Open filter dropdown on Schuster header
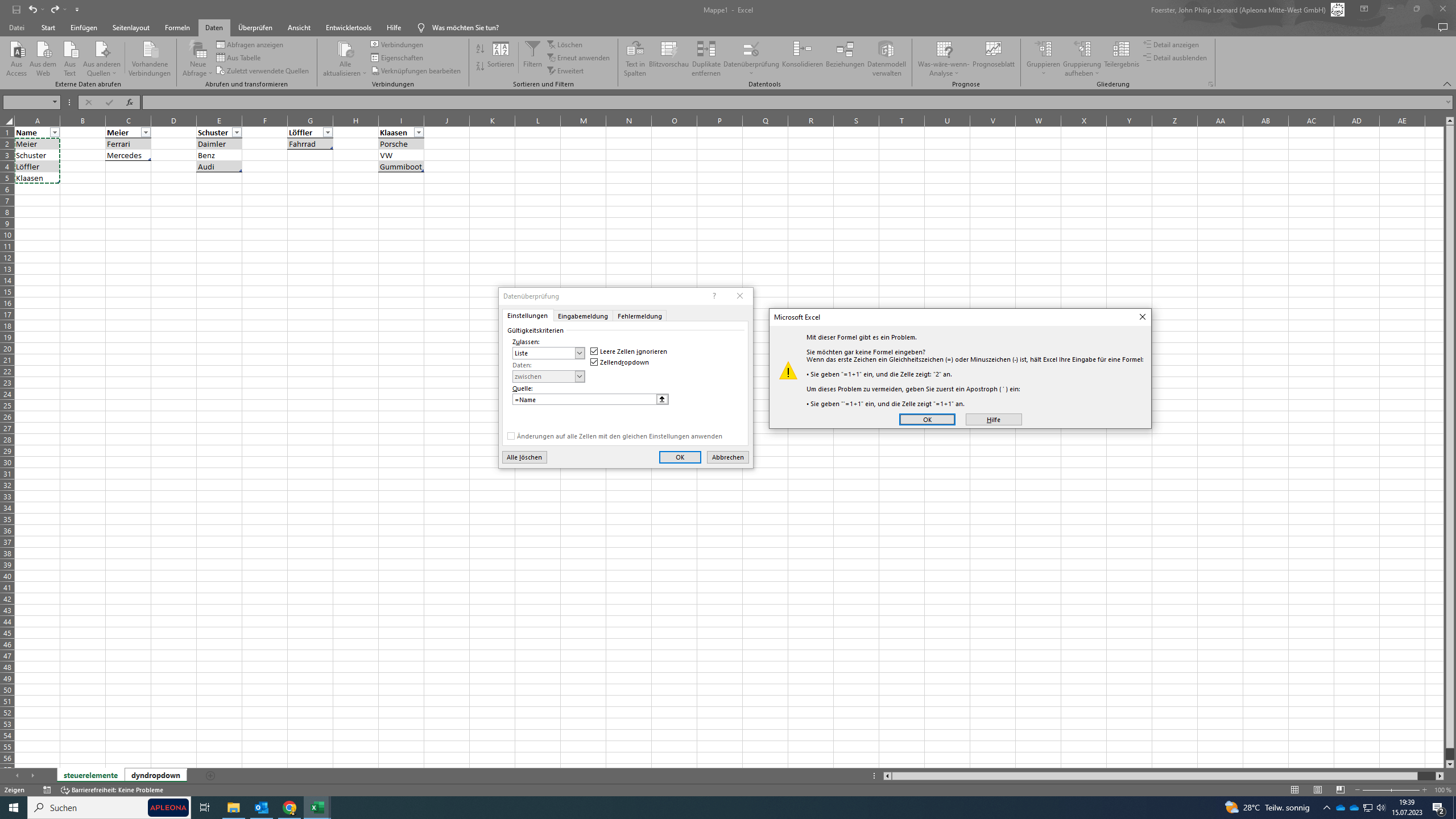The width and height of the screenshot is (1456, 819). (x=237, y=133)
